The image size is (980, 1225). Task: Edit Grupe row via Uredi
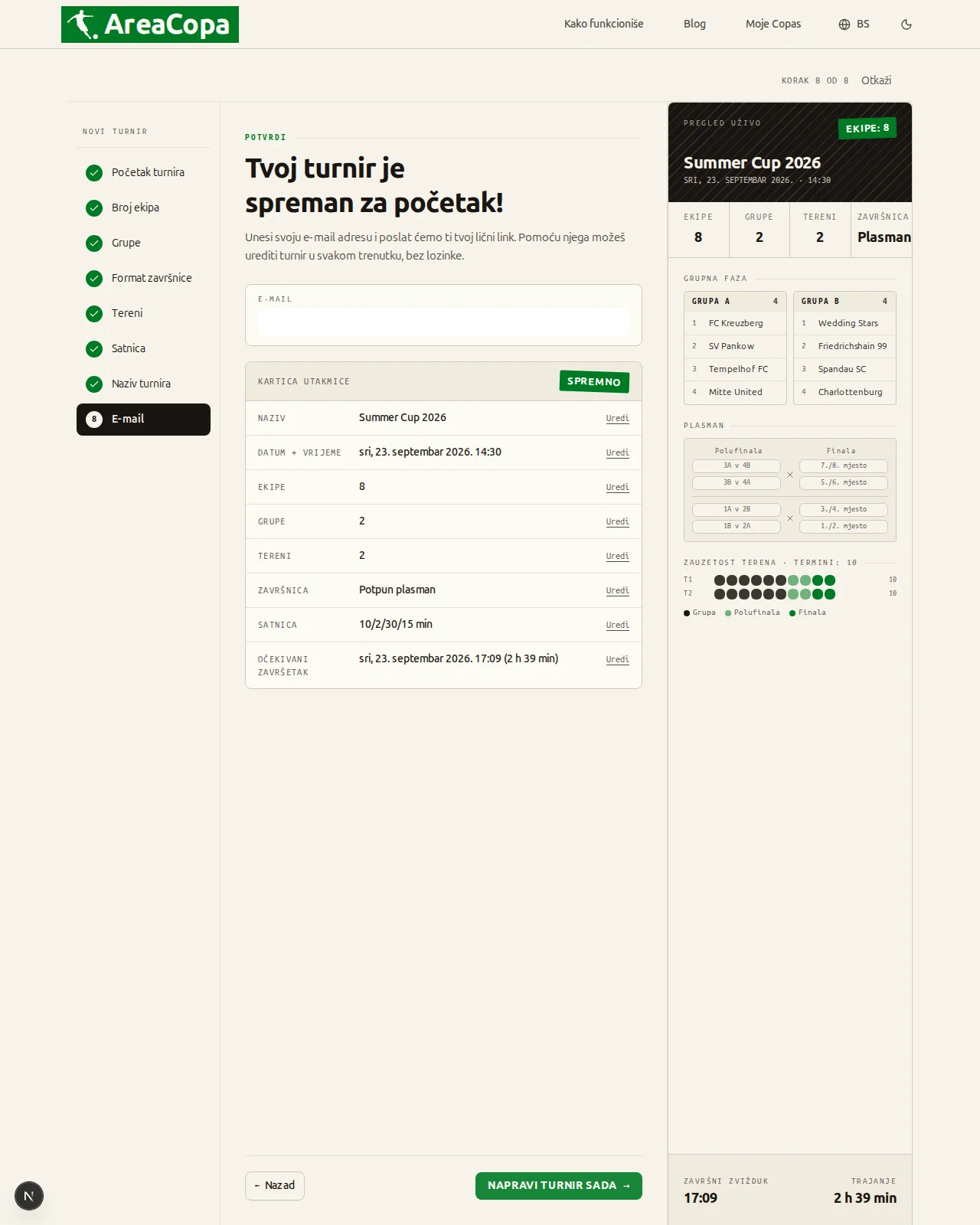click(617, 521)
